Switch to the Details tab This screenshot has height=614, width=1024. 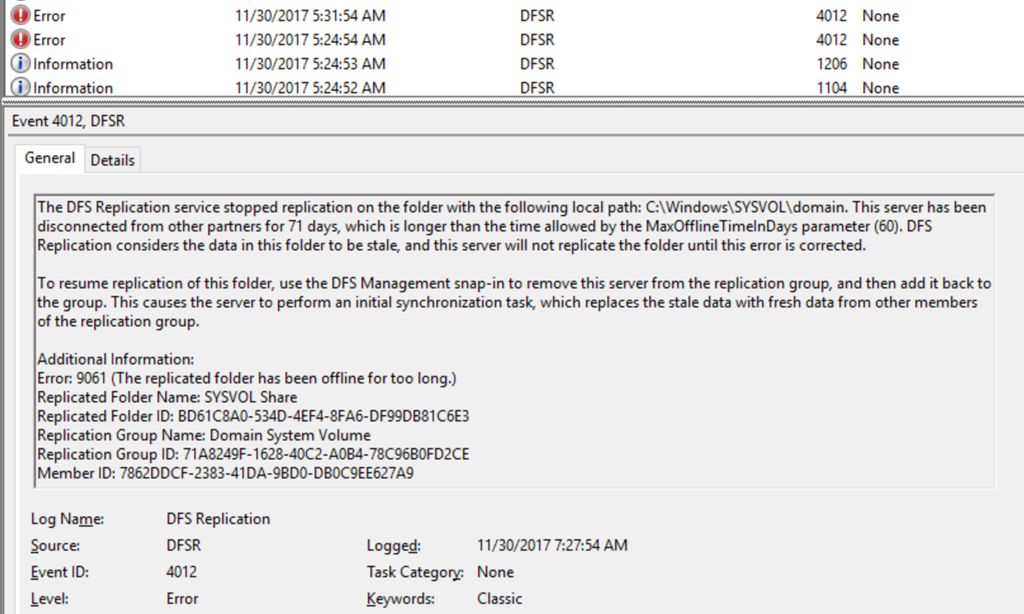click(x=113, y=160)
